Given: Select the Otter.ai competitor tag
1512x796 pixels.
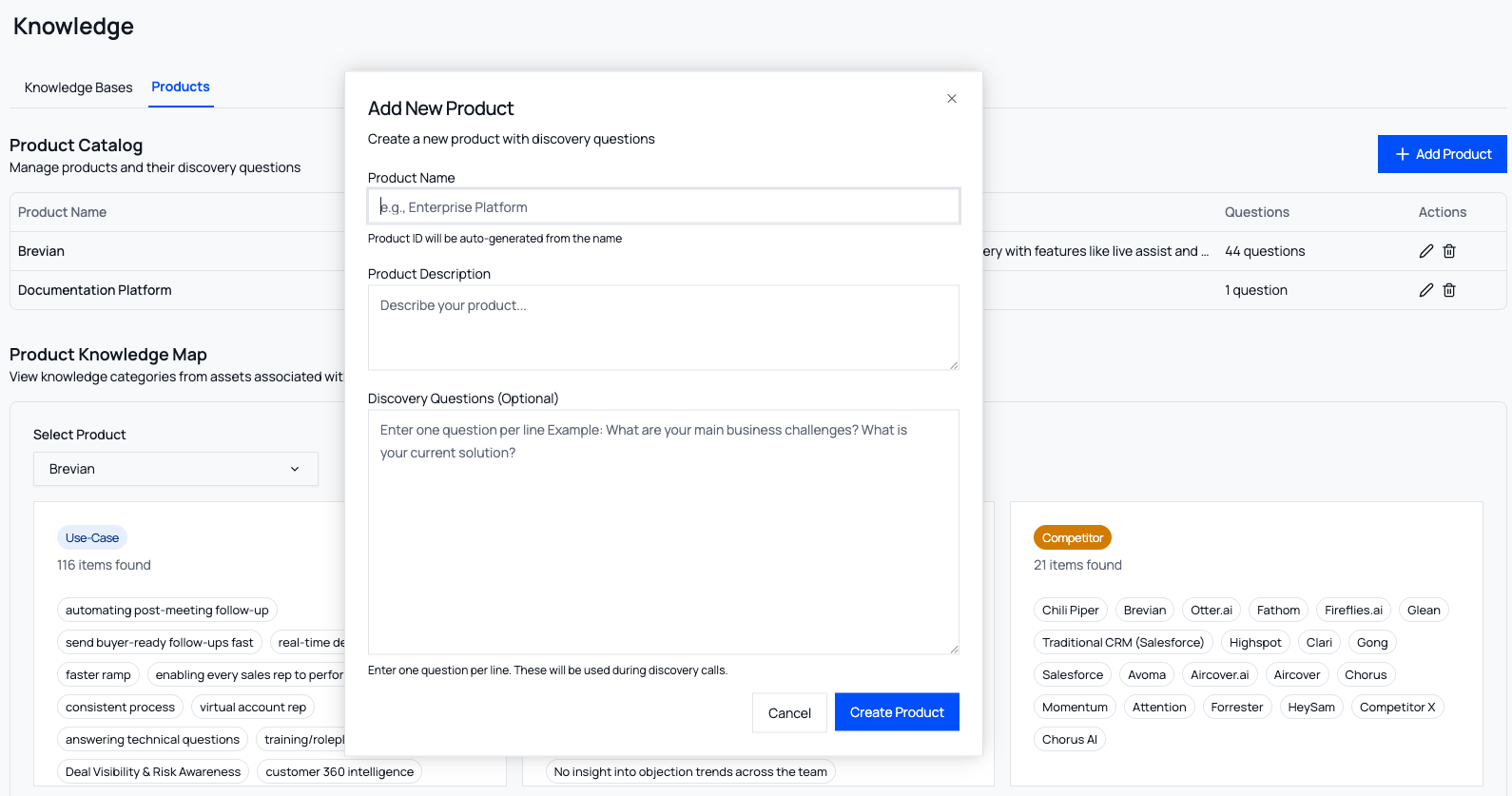Looking at the screenshot, I should point(1212,611).
